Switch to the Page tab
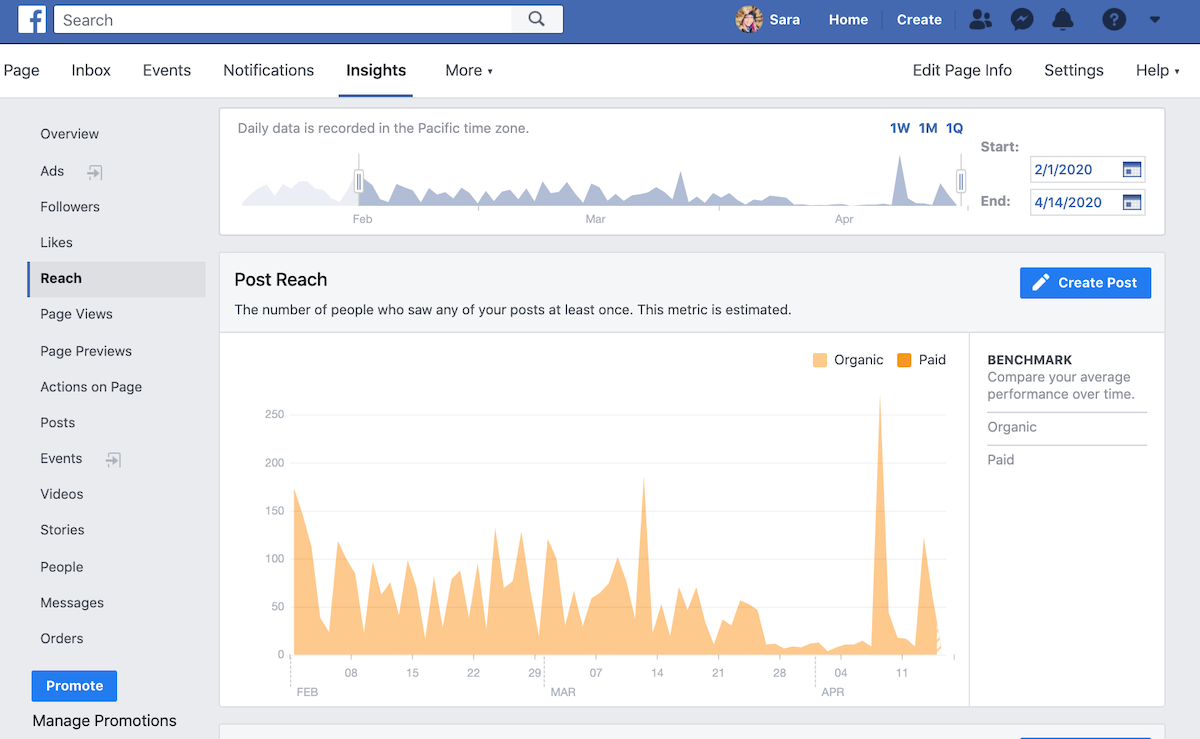Image resolution: width=1200 pixels, height=739 pixels. [x=22, y=70]
